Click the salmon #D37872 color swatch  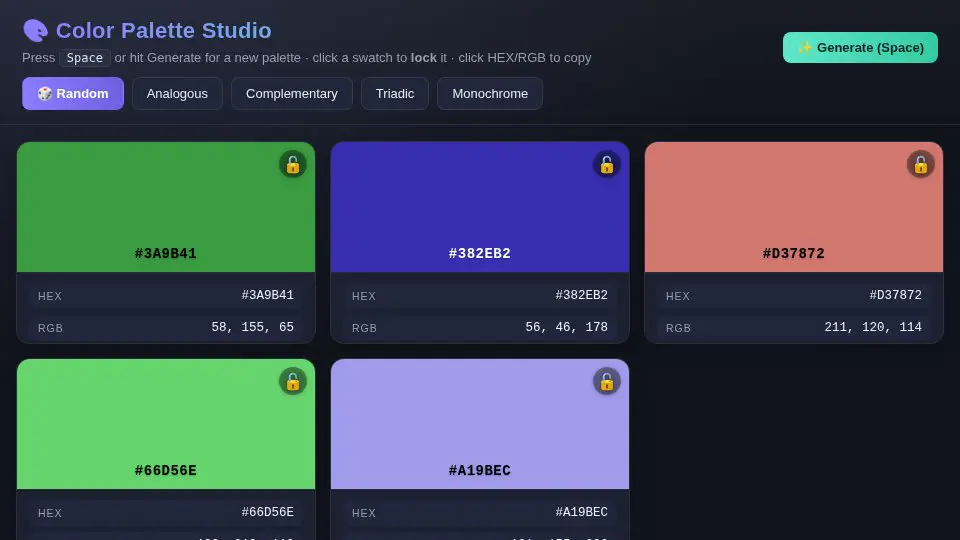(794, 207)
